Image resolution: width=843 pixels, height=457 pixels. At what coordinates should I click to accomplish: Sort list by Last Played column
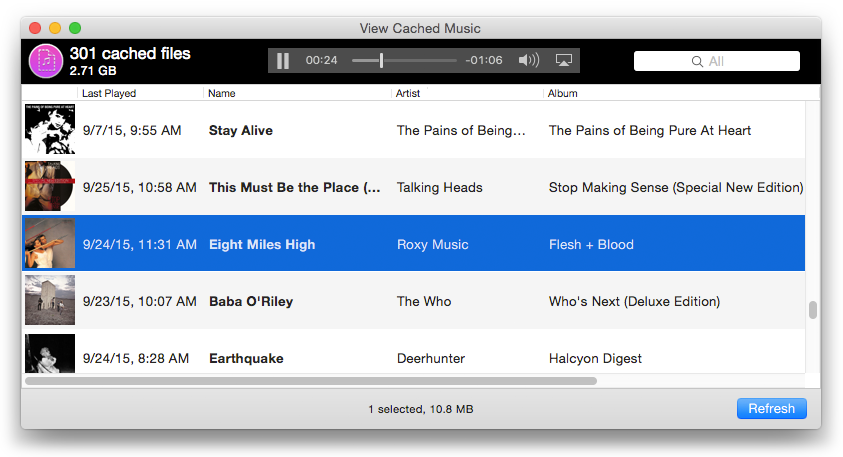109,93
